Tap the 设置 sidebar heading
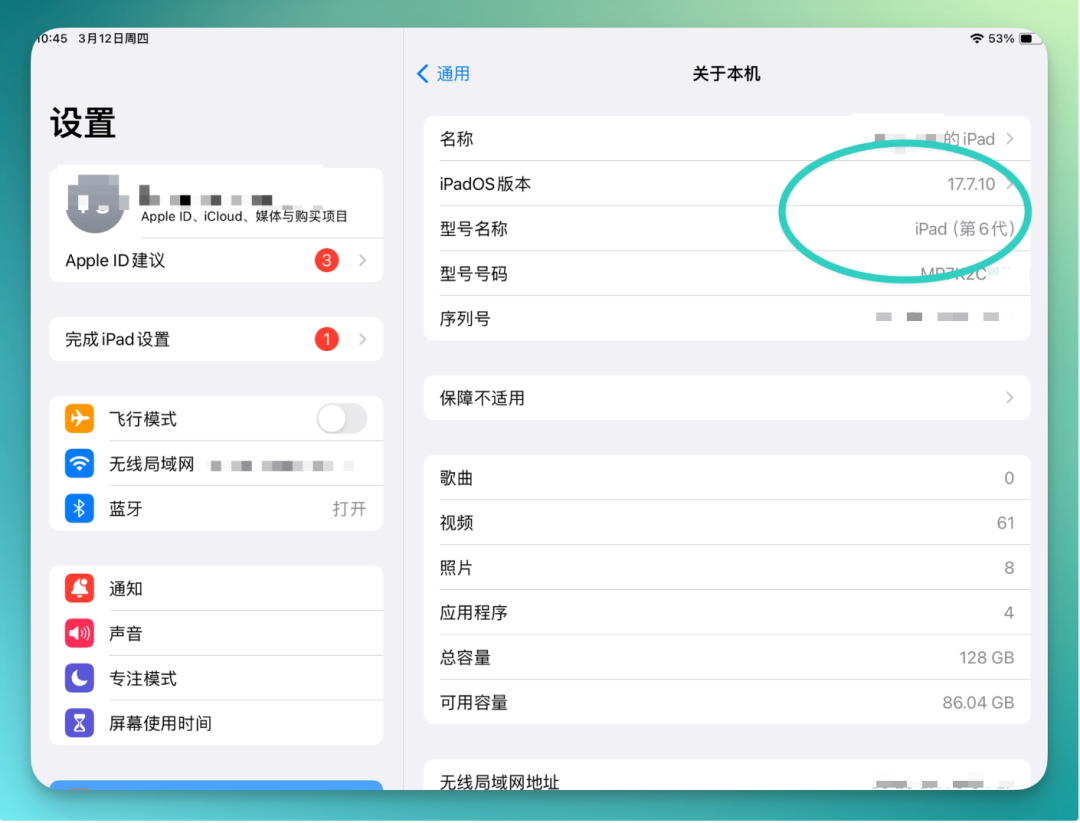 point(83,124)
